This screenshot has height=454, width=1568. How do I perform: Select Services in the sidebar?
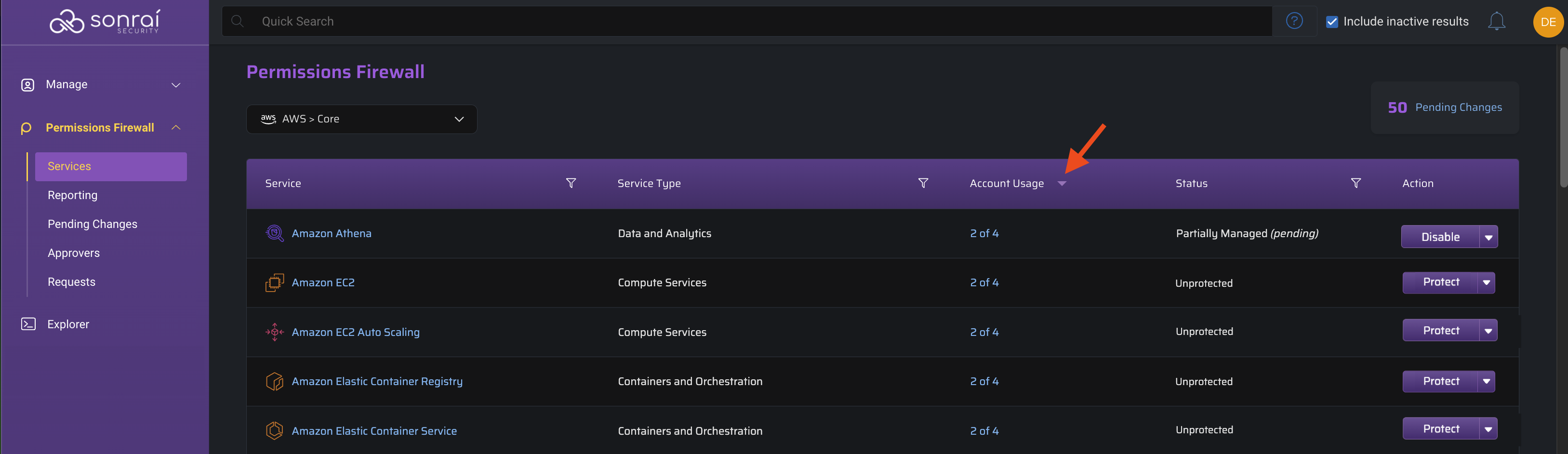(x=111, y=166)
